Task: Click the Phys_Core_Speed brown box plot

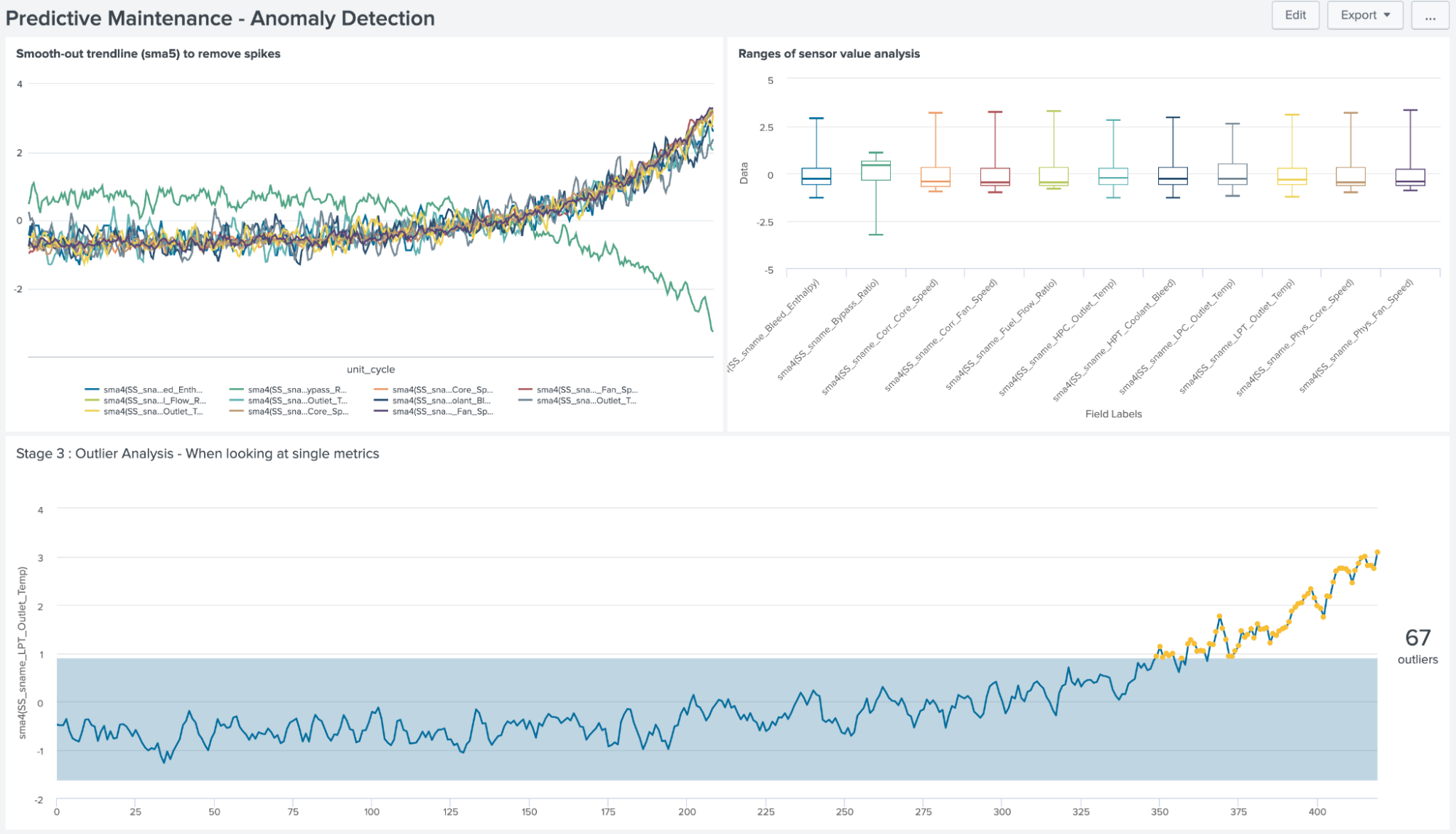Action: point(1351,177)
